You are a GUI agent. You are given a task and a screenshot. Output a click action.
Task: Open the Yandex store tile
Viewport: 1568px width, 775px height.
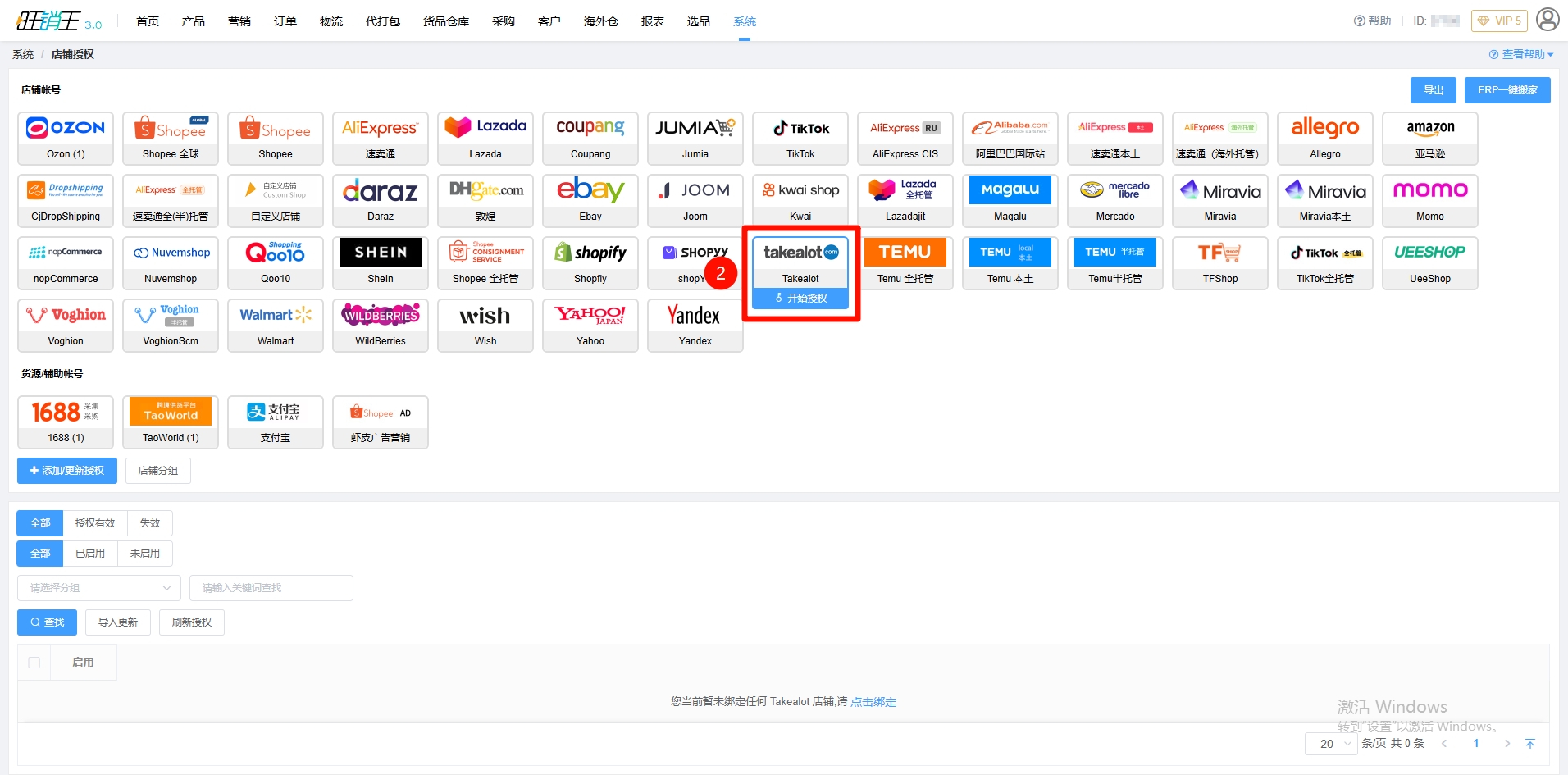(x=695, y=326)
